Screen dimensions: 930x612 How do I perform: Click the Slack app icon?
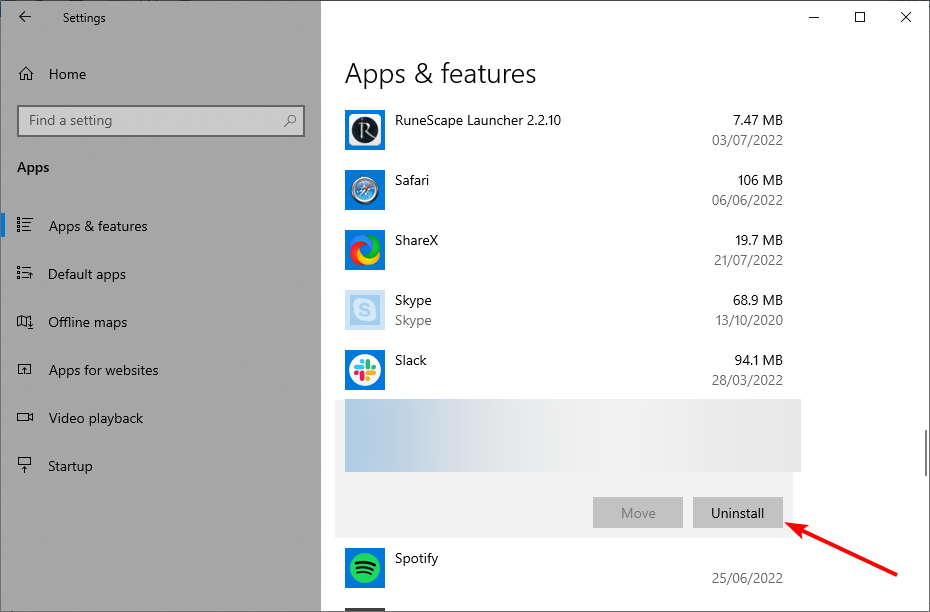(x=365, y=370)
